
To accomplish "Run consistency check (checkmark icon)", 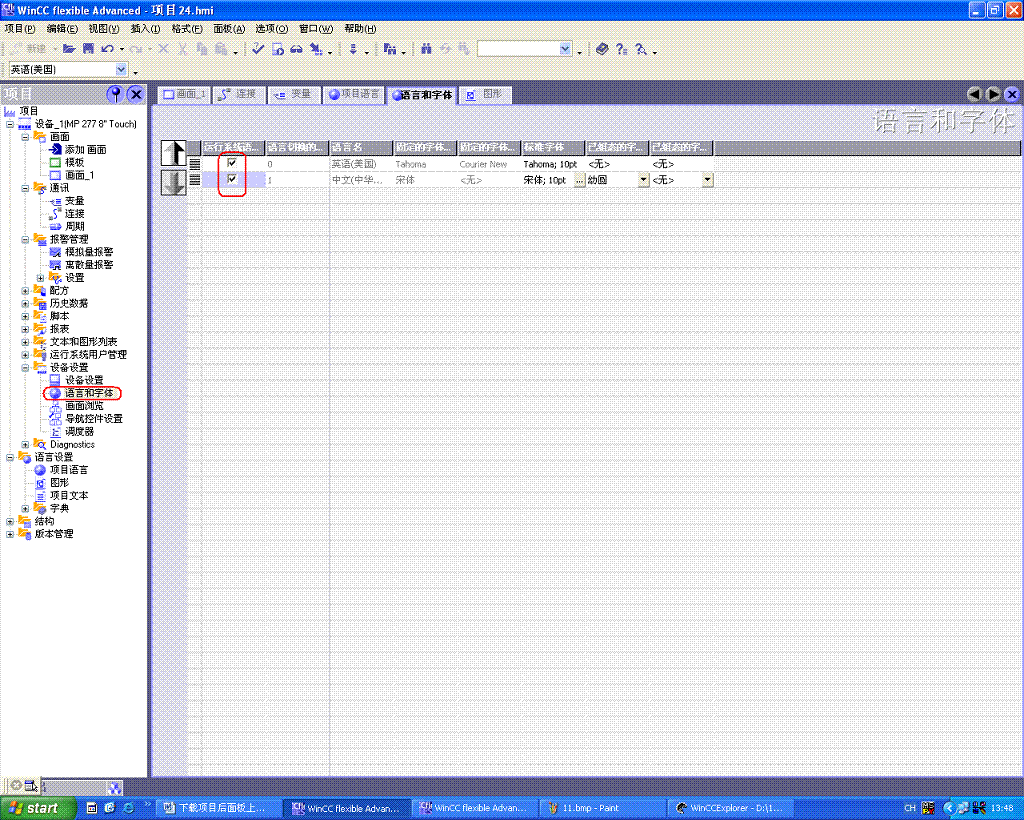I will pyautogui.click(x=258, y=49).
